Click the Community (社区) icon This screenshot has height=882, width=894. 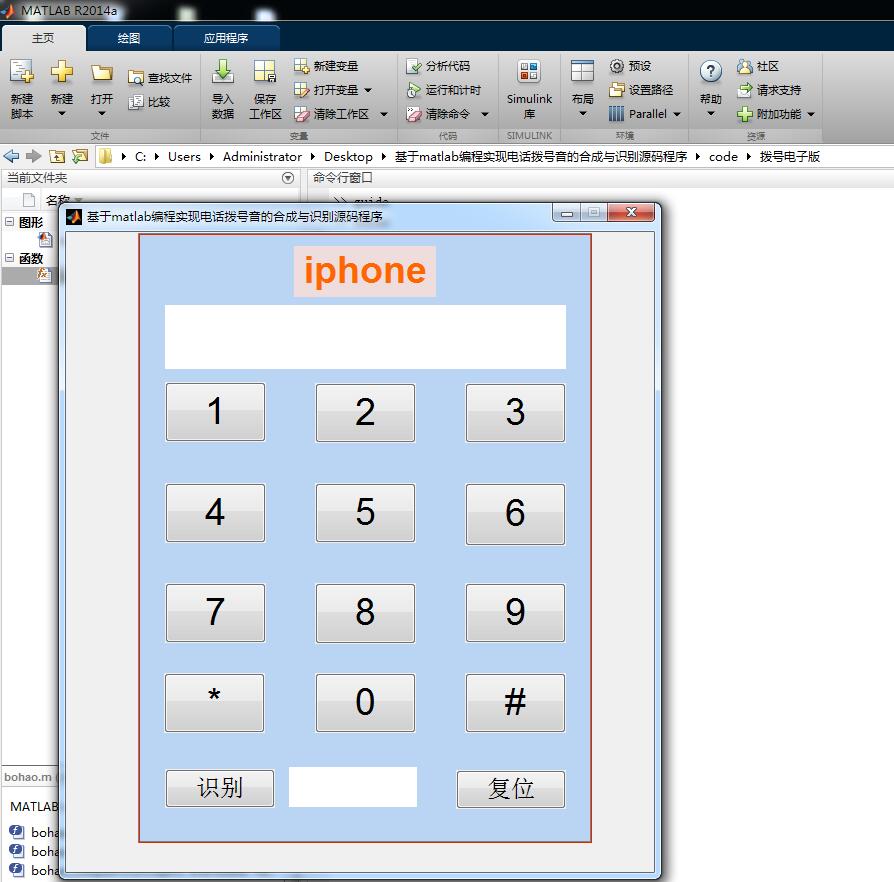(745, 66)
